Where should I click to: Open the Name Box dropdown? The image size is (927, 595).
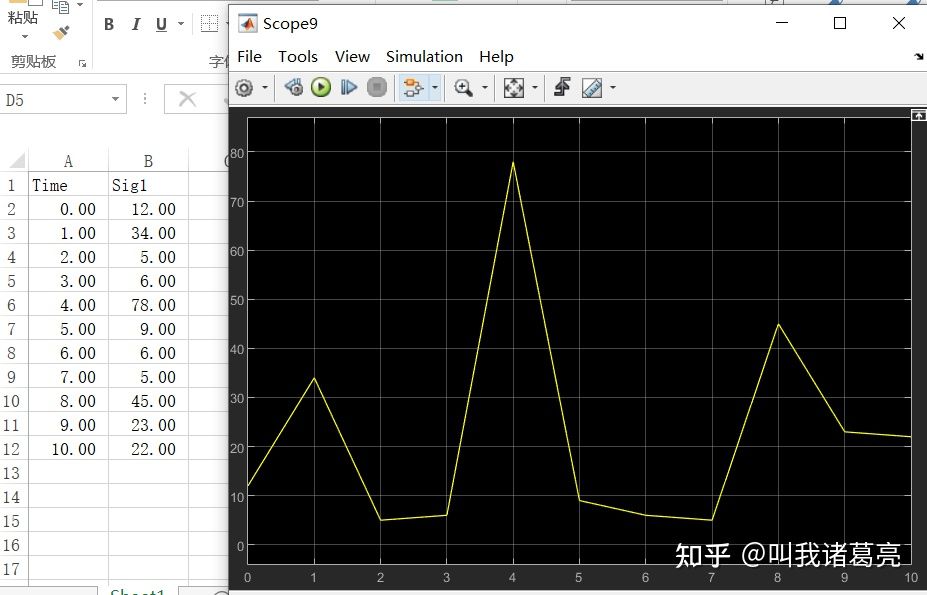click(115, 100)
